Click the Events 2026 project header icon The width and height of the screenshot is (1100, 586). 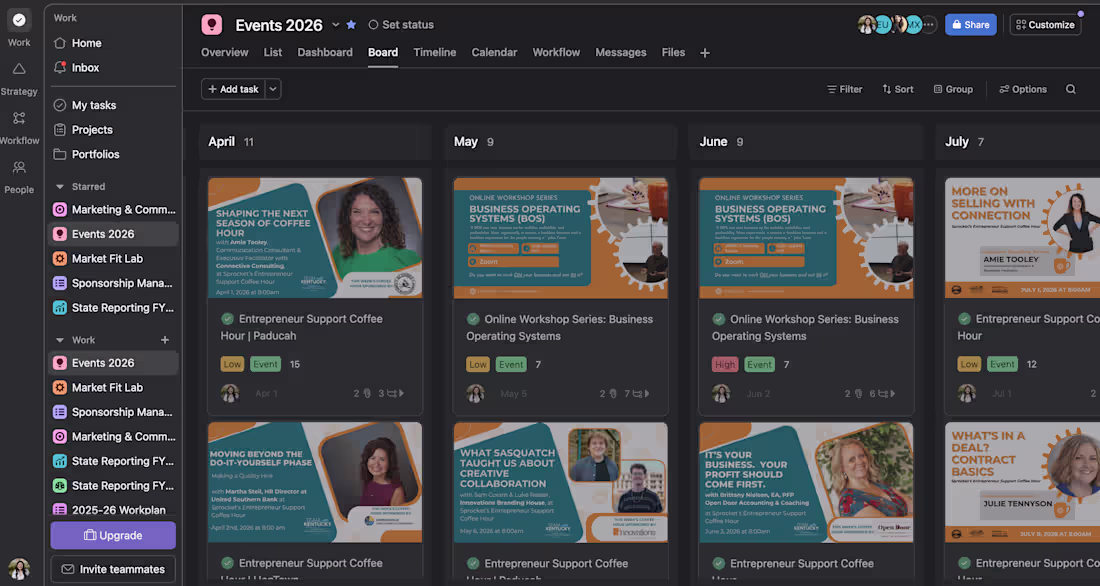(x=211, y=25)
